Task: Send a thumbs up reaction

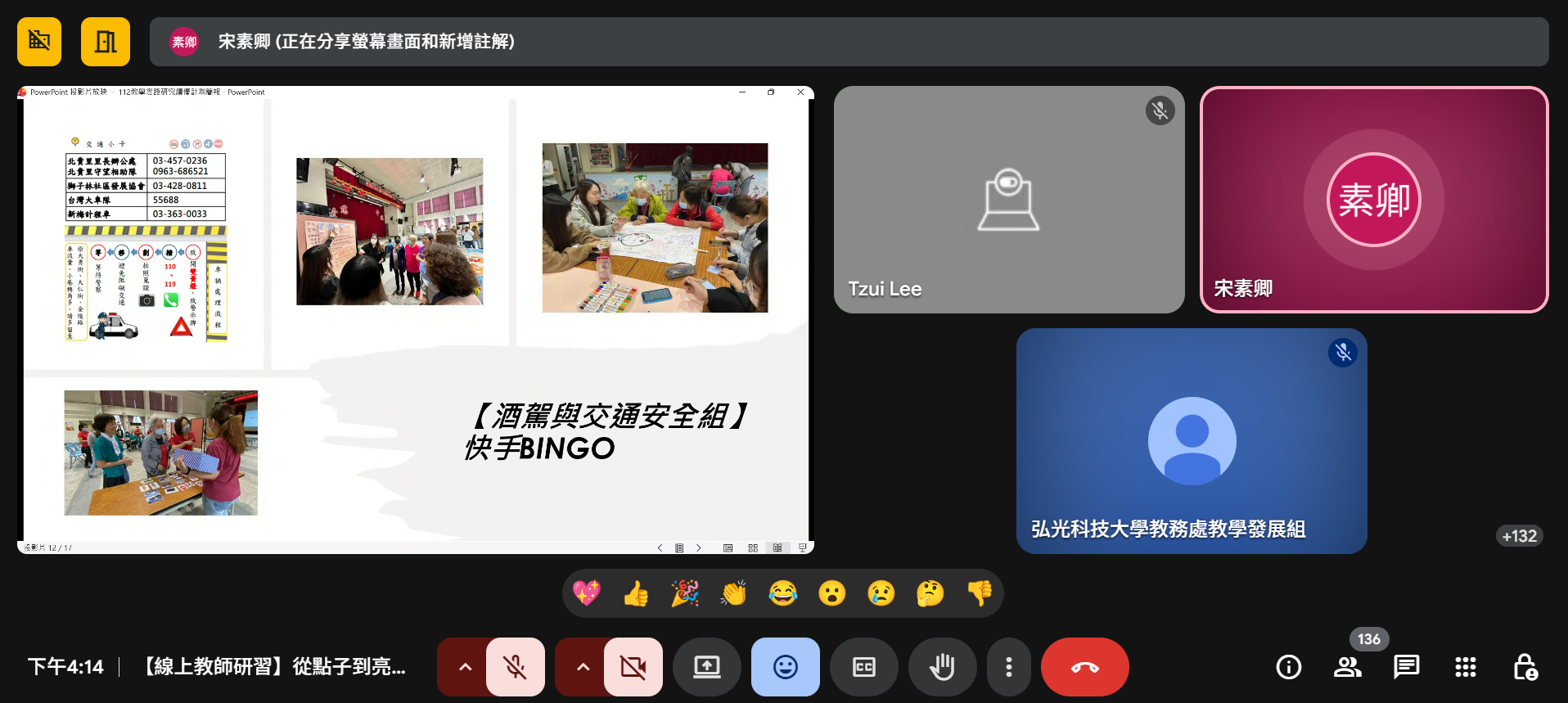Action: 636,593
